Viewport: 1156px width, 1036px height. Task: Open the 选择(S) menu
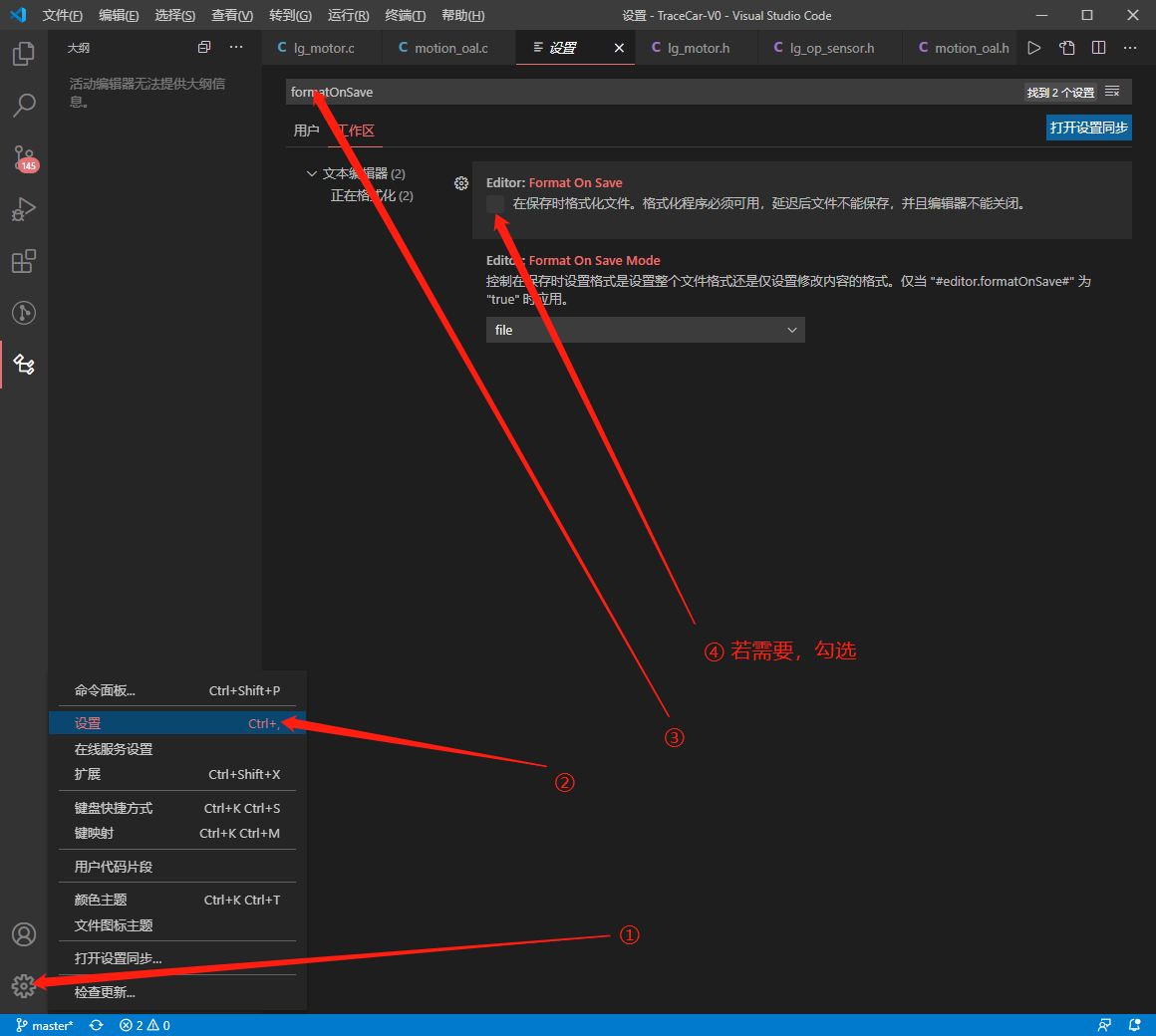pos(174,16)
